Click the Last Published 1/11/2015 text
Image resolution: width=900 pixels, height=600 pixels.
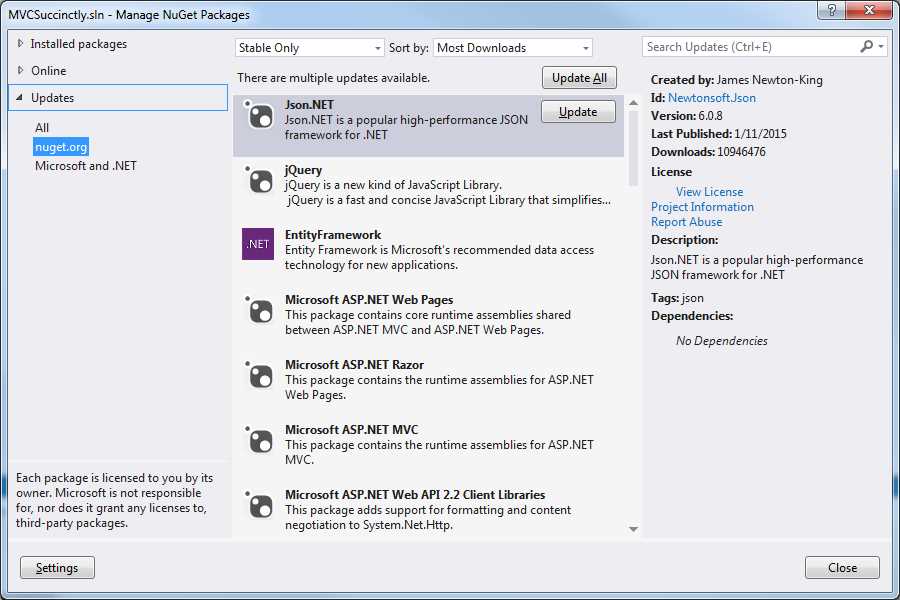719,134
